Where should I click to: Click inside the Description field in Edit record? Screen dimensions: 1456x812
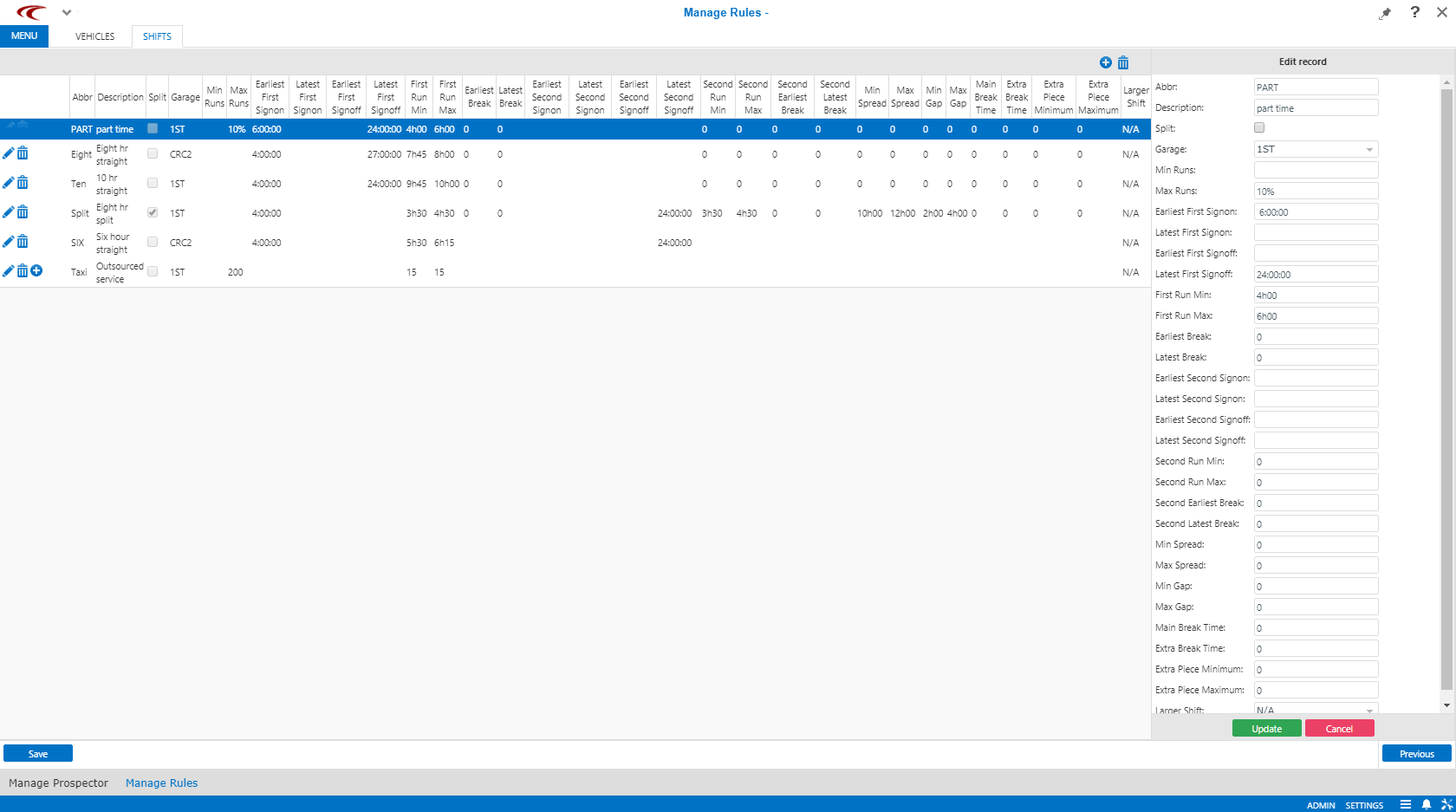[x=1315, y=107]
